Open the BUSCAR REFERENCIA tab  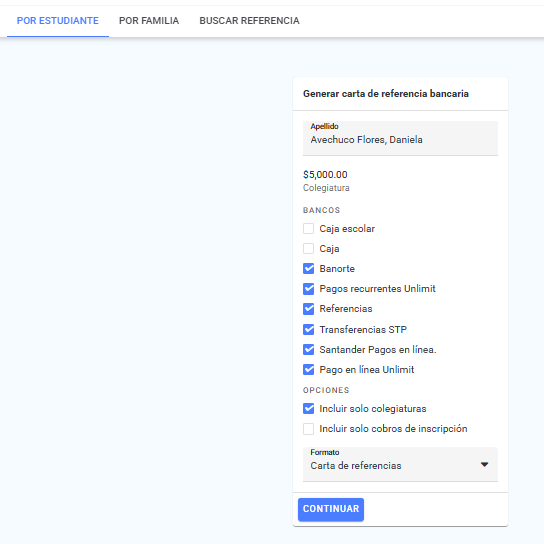pyautogui.click(x=249, y=21)
